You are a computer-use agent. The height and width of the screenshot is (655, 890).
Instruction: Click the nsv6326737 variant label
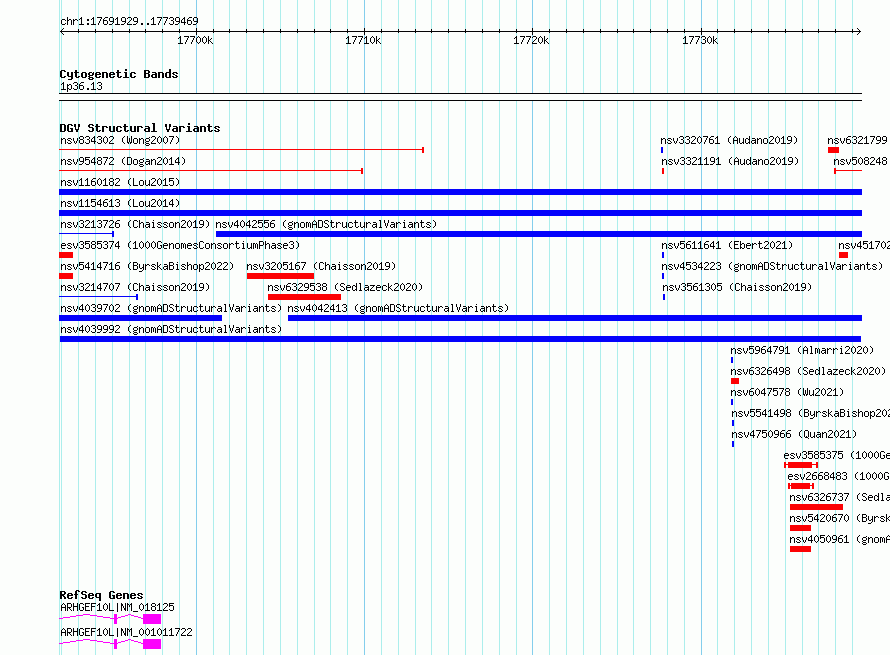click(x=839, y=497)
